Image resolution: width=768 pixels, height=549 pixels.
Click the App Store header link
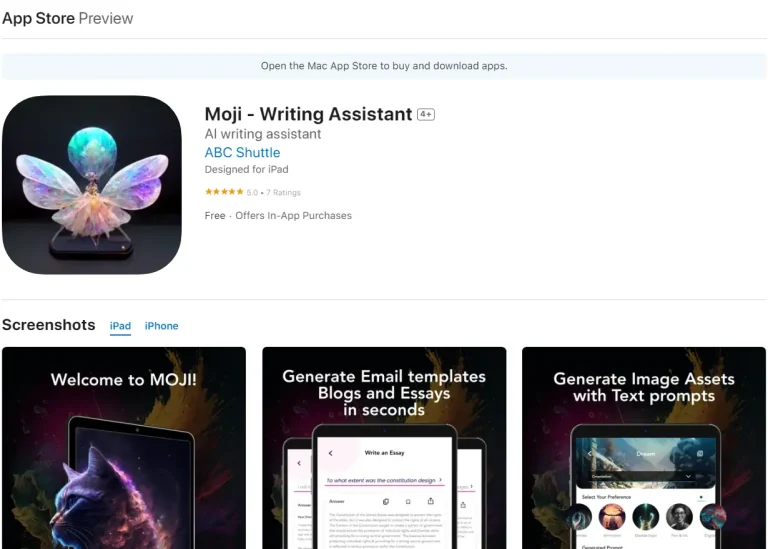click(38, 18)
